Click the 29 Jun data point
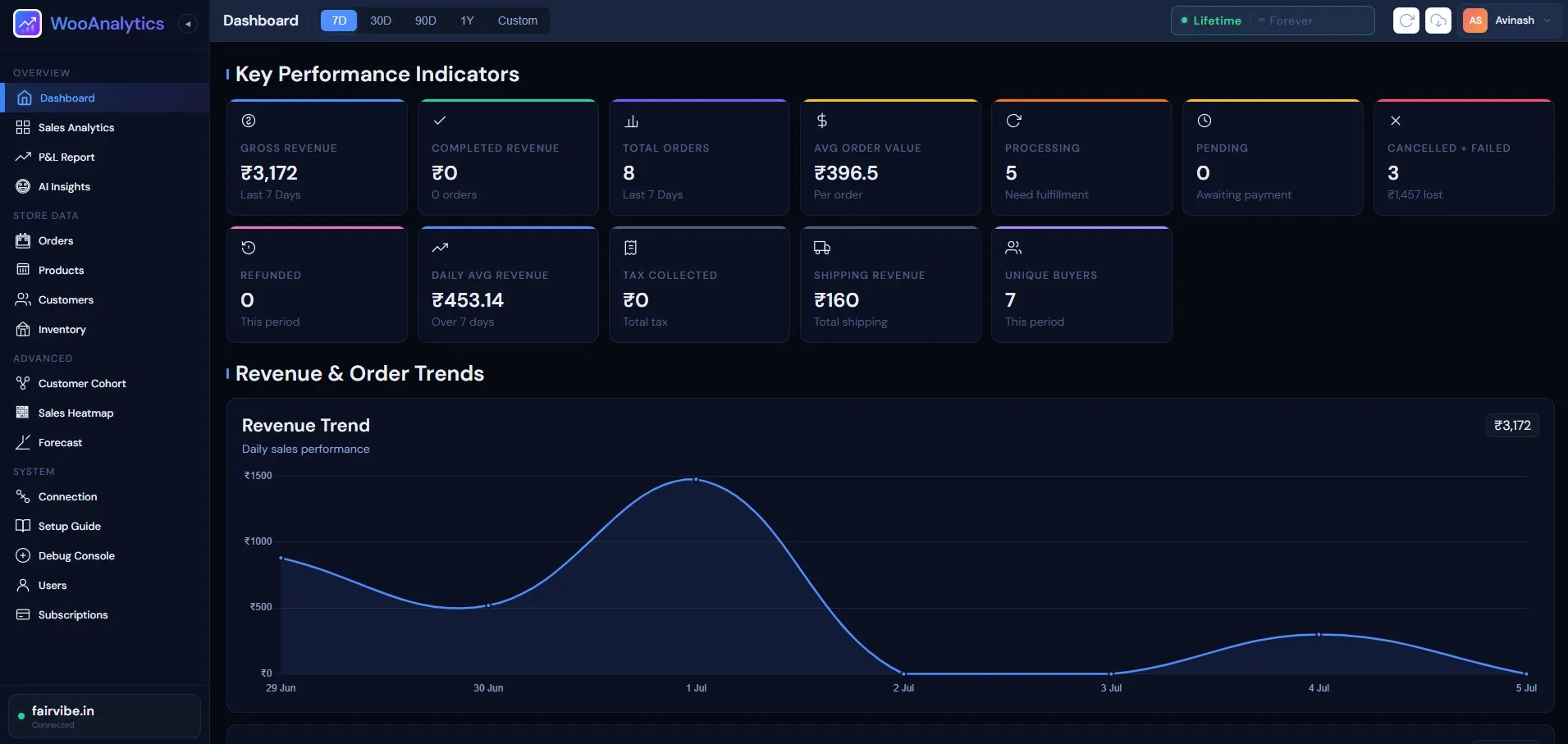The height and width of the screenshot is (744, 1568). [x=281, y=558]
